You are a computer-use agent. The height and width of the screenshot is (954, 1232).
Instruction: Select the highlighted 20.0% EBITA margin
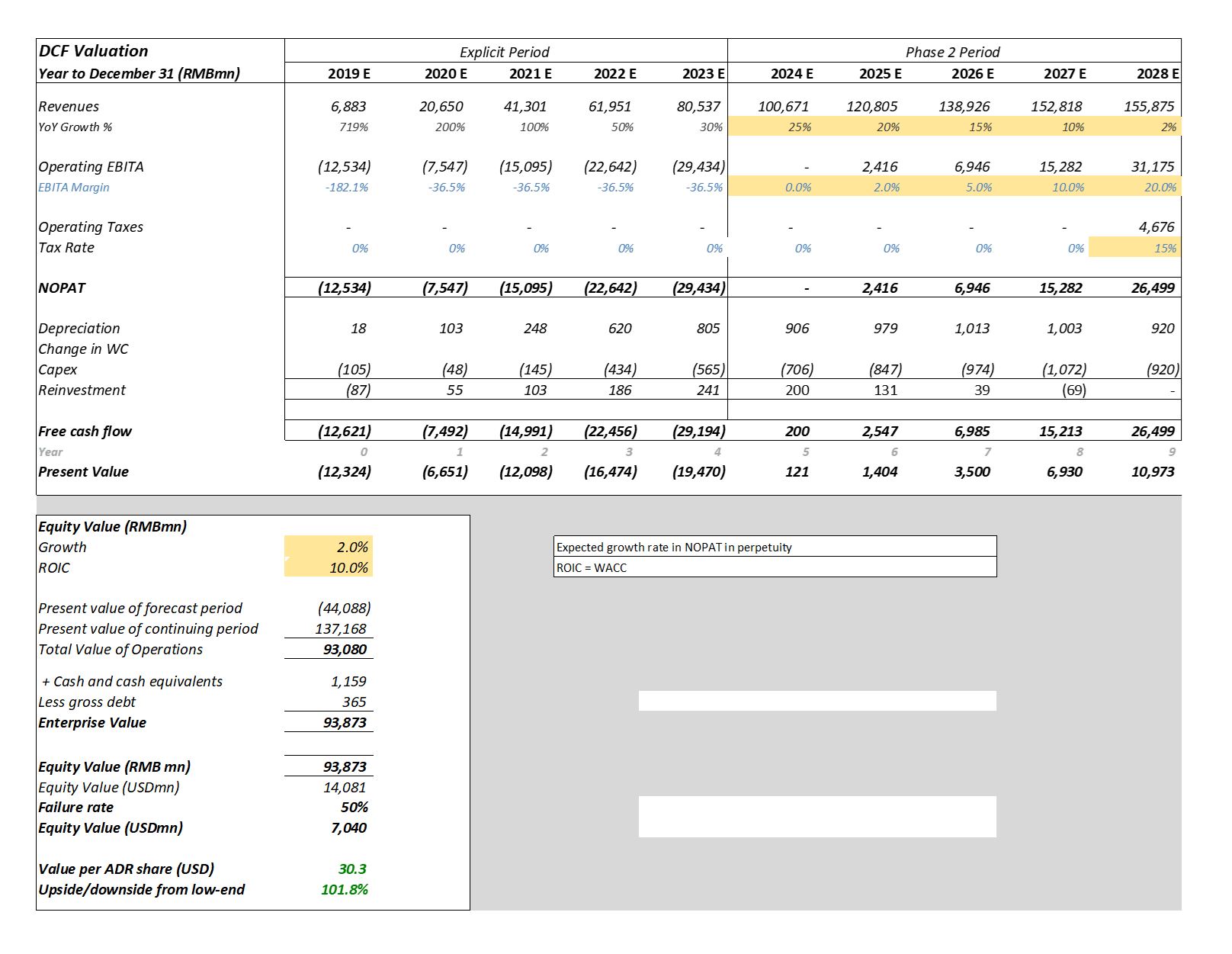1160,187
